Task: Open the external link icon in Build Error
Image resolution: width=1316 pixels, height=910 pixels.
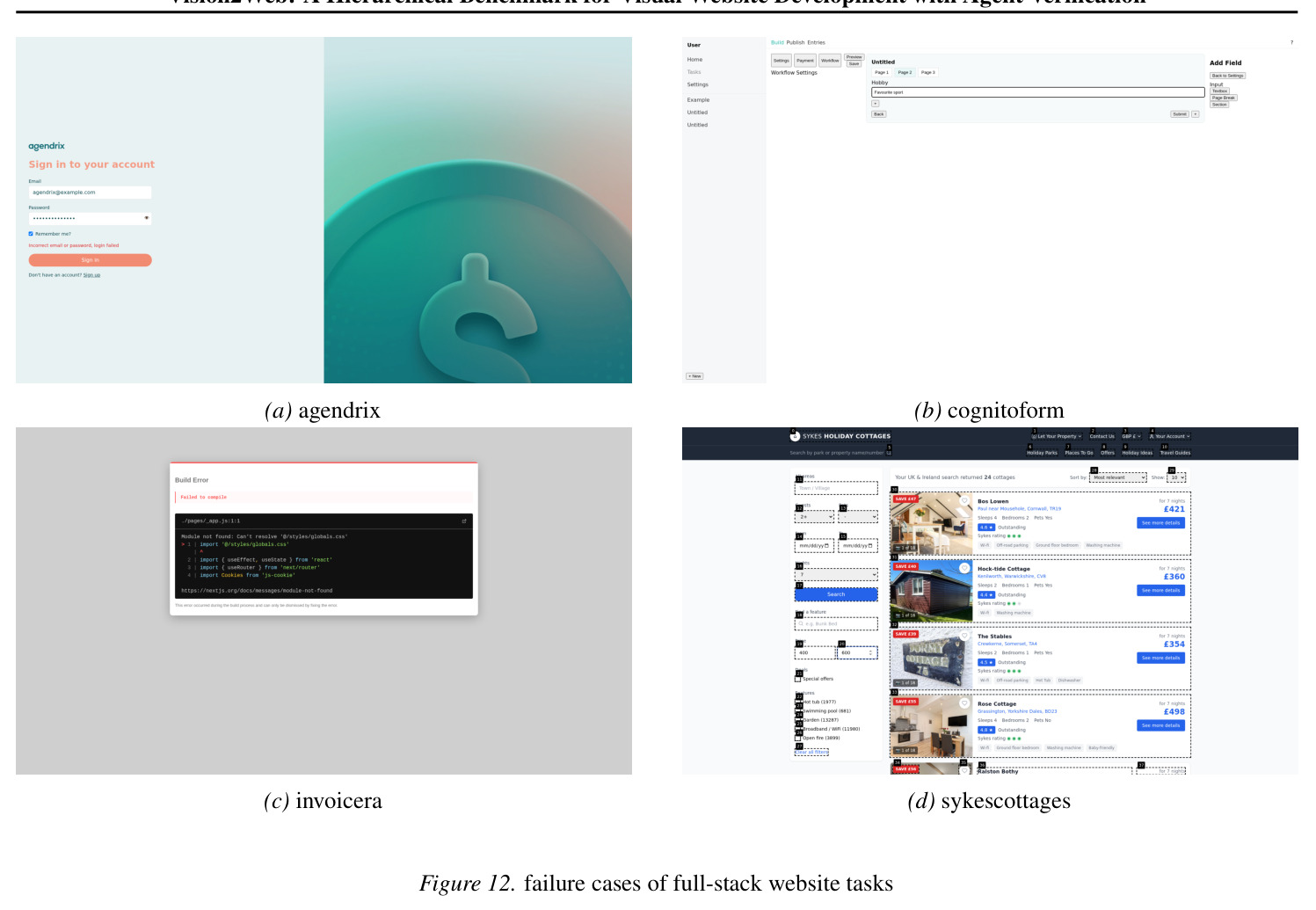Action: click(x=464, y=521)
